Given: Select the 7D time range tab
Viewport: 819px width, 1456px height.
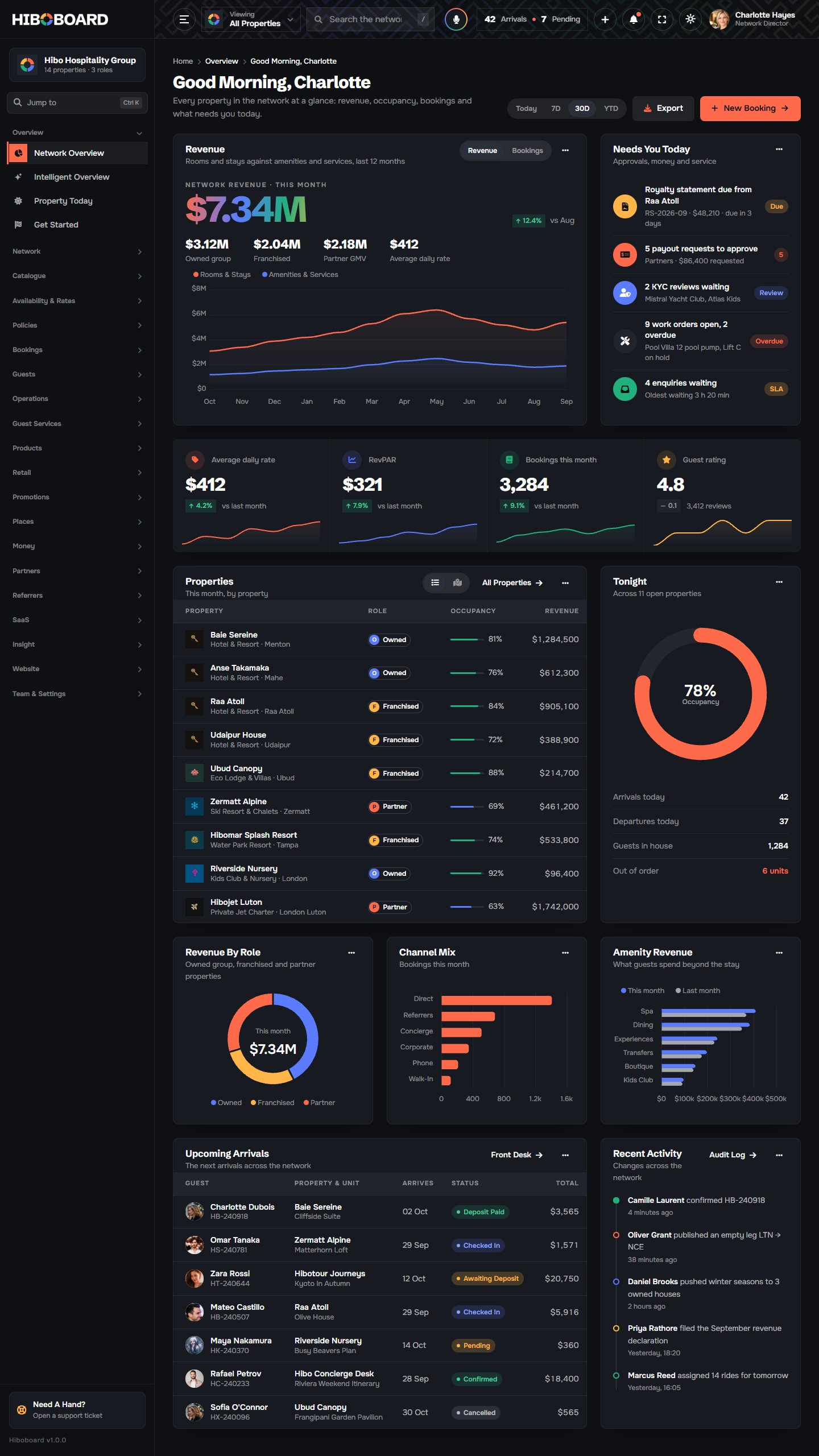Looking at the screenshot, I should pos(556,109).
